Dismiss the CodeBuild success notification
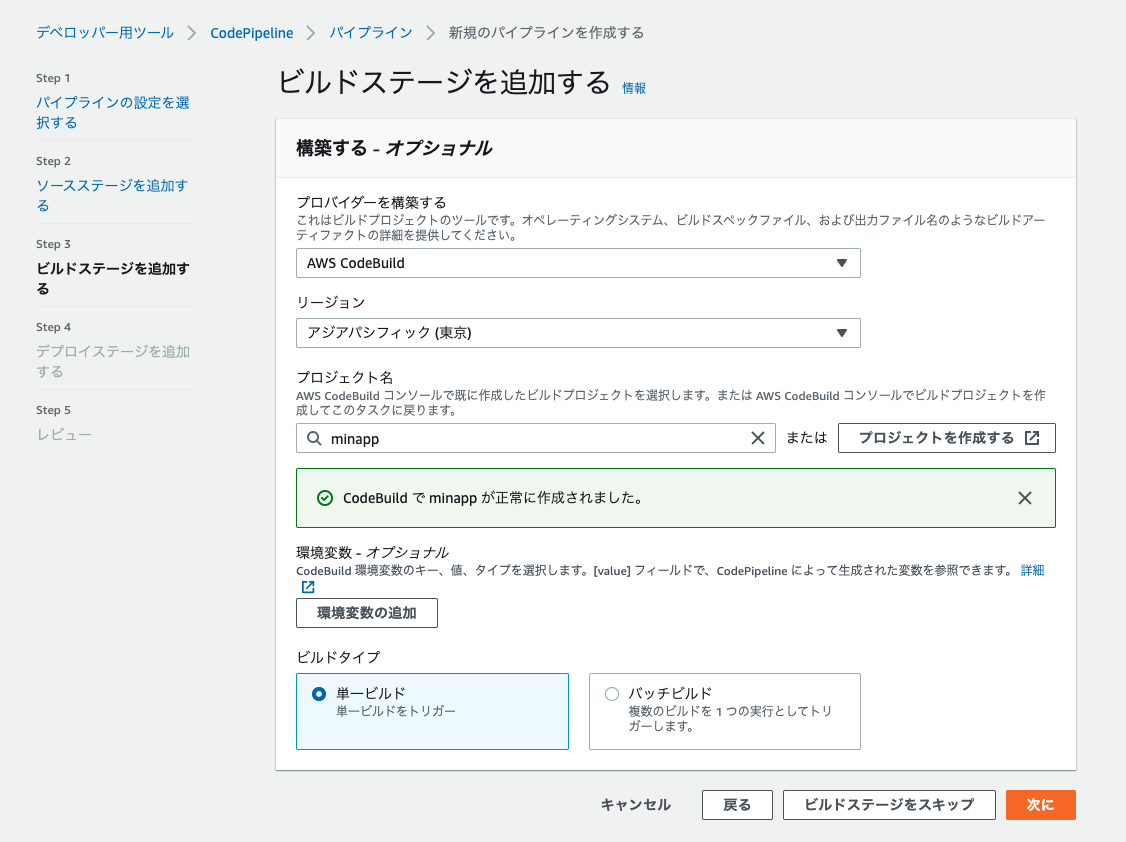The height and width of the screenshot is (842, 1126). [1024, 498]
